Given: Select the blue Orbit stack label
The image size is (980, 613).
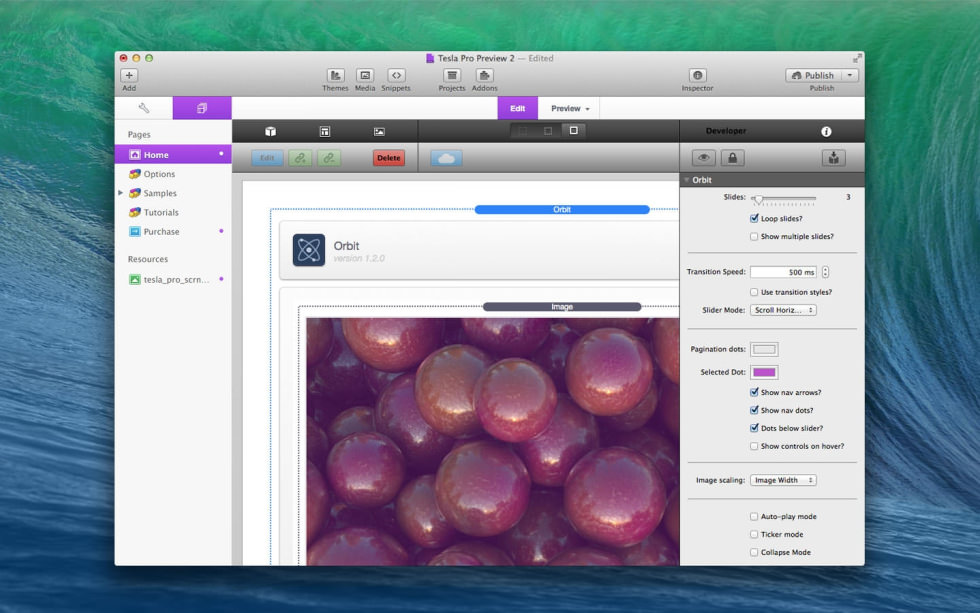Looking at the screenshot, I should (x=562, y=209).
